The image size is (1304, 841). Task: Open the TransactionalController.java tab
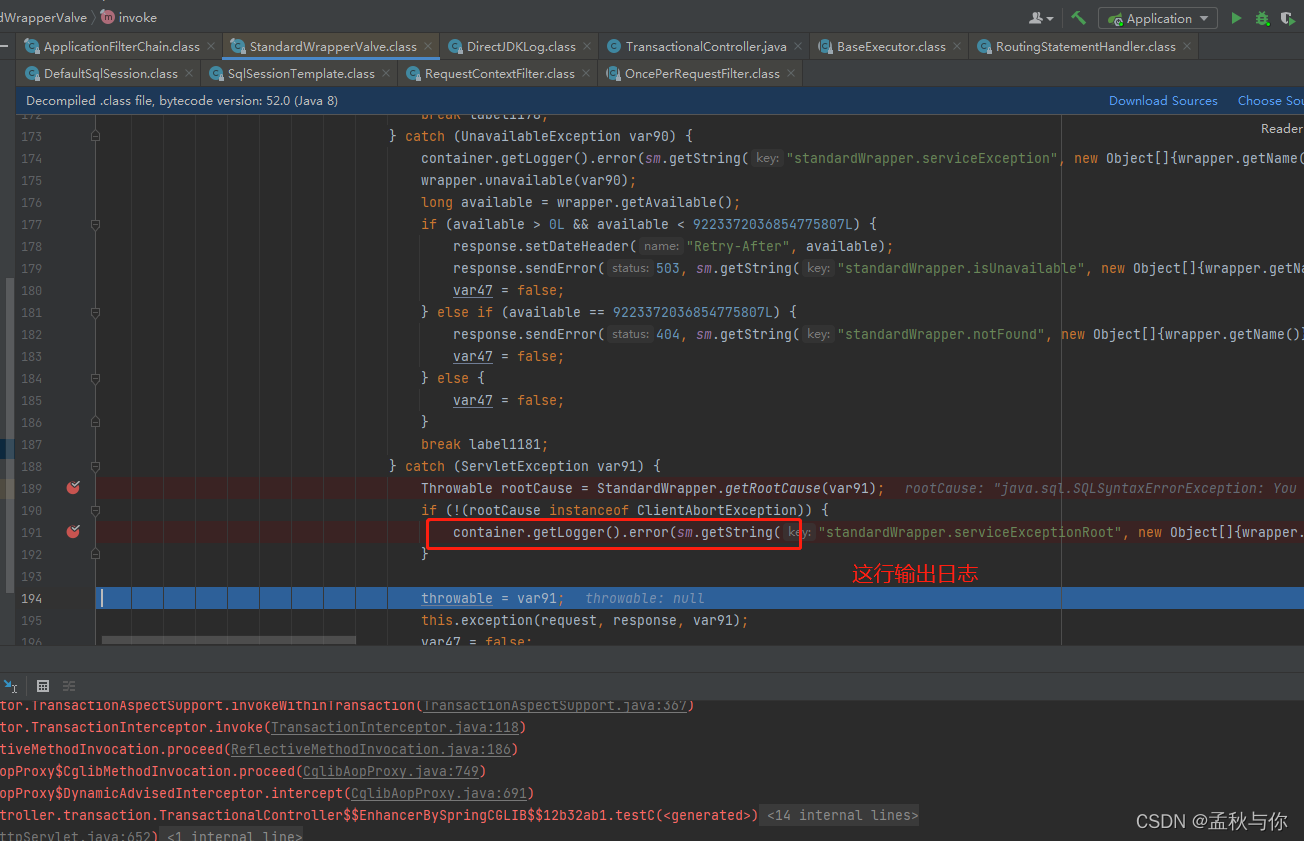coord(705,46)
